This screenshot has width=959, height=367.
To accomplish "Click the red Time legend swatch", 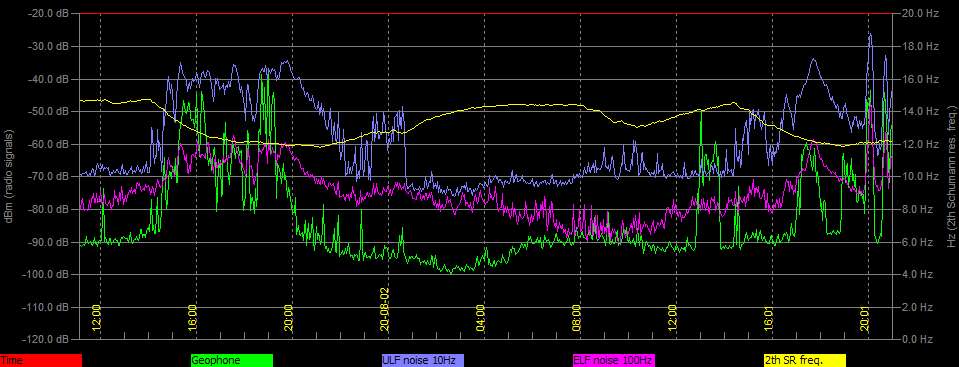I will tap(40, 361).
